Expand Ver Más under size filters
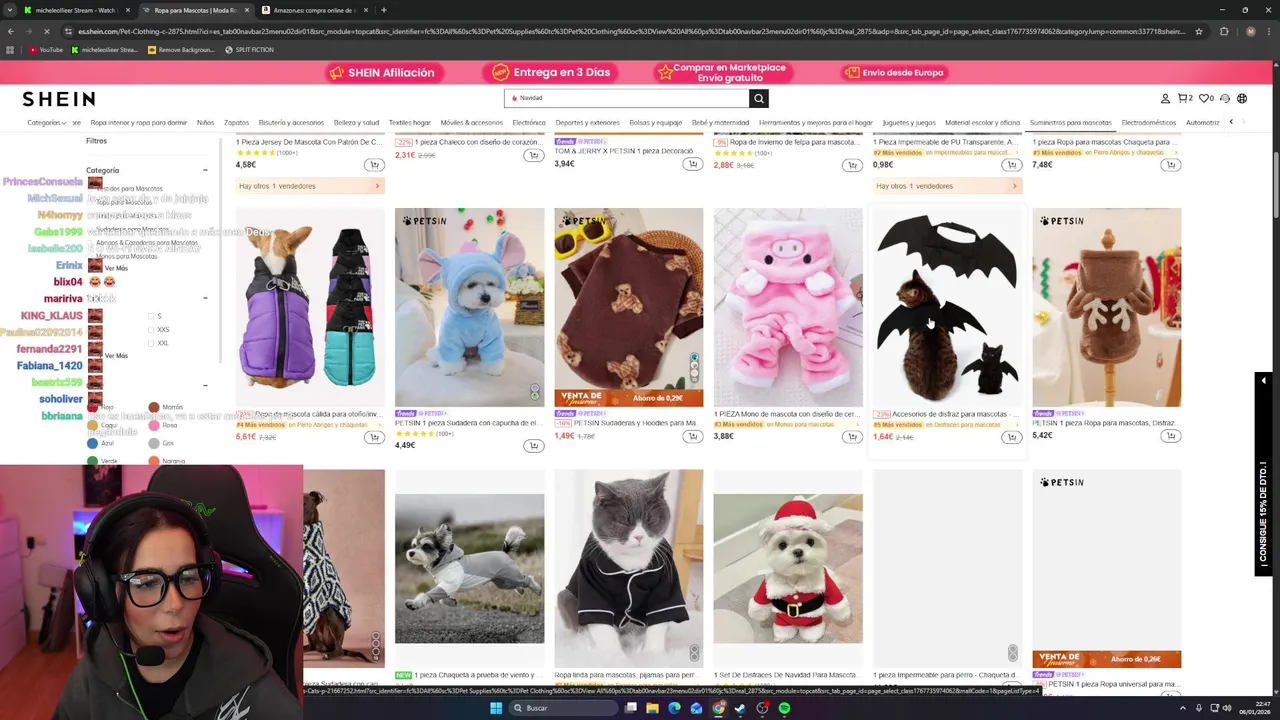 pyautogui.click(x=116, y=355)
